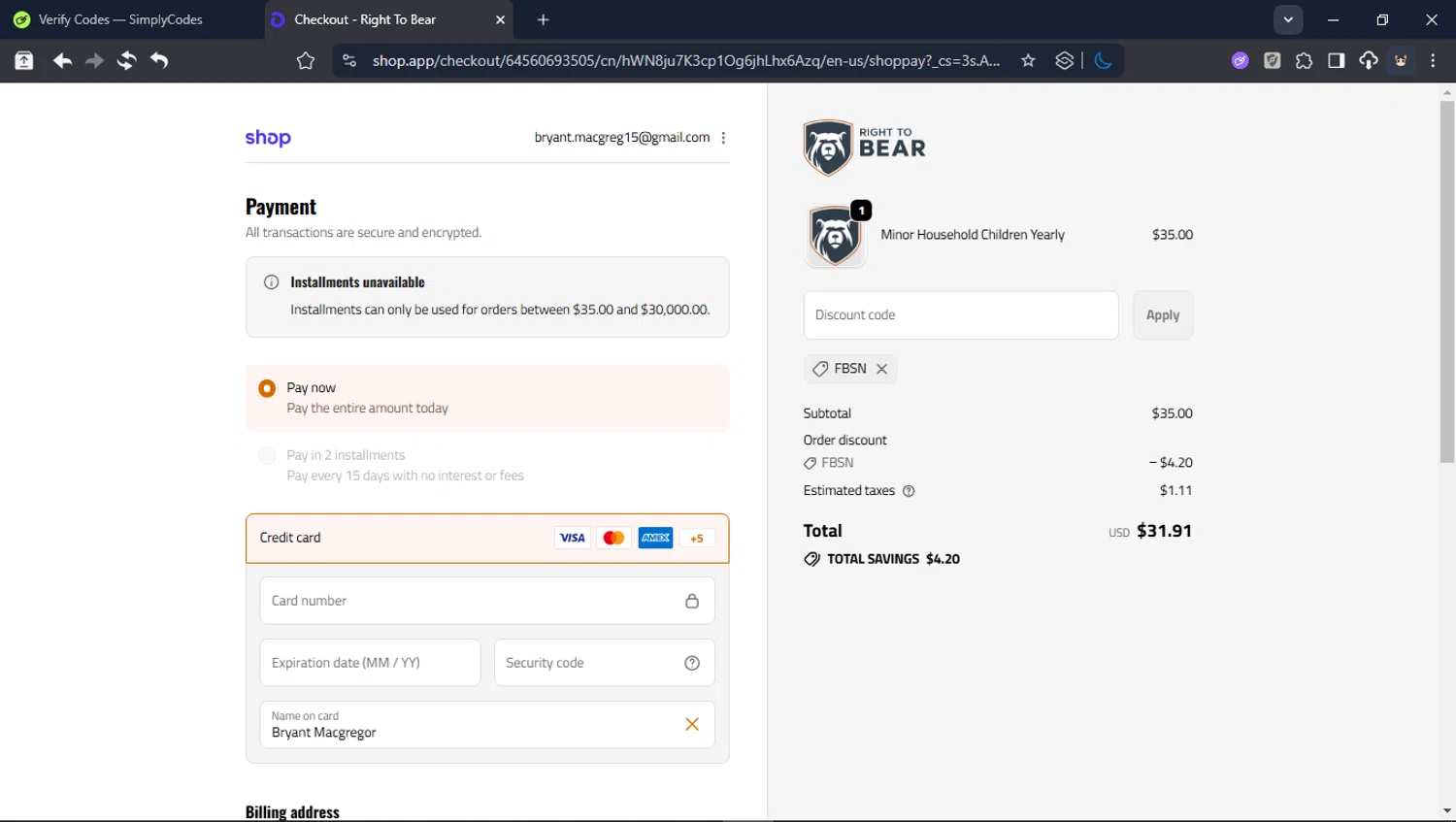Image resolution: width=1456 pixels, height=822 pixels.
Task: Click the Billing address heading
Action: tap(292, 812)
